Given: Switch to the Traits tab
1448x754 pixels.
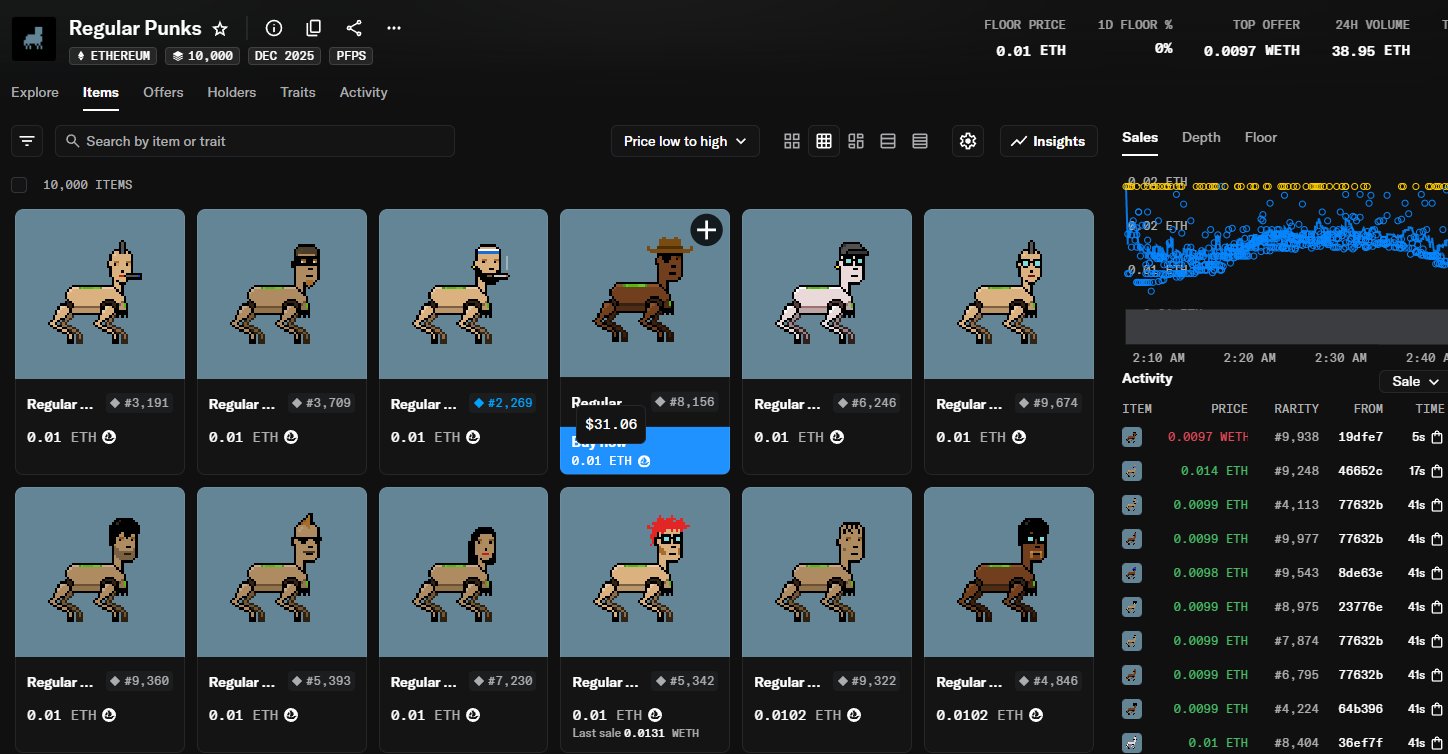Looking at the screenshot, I should [298, 92].
